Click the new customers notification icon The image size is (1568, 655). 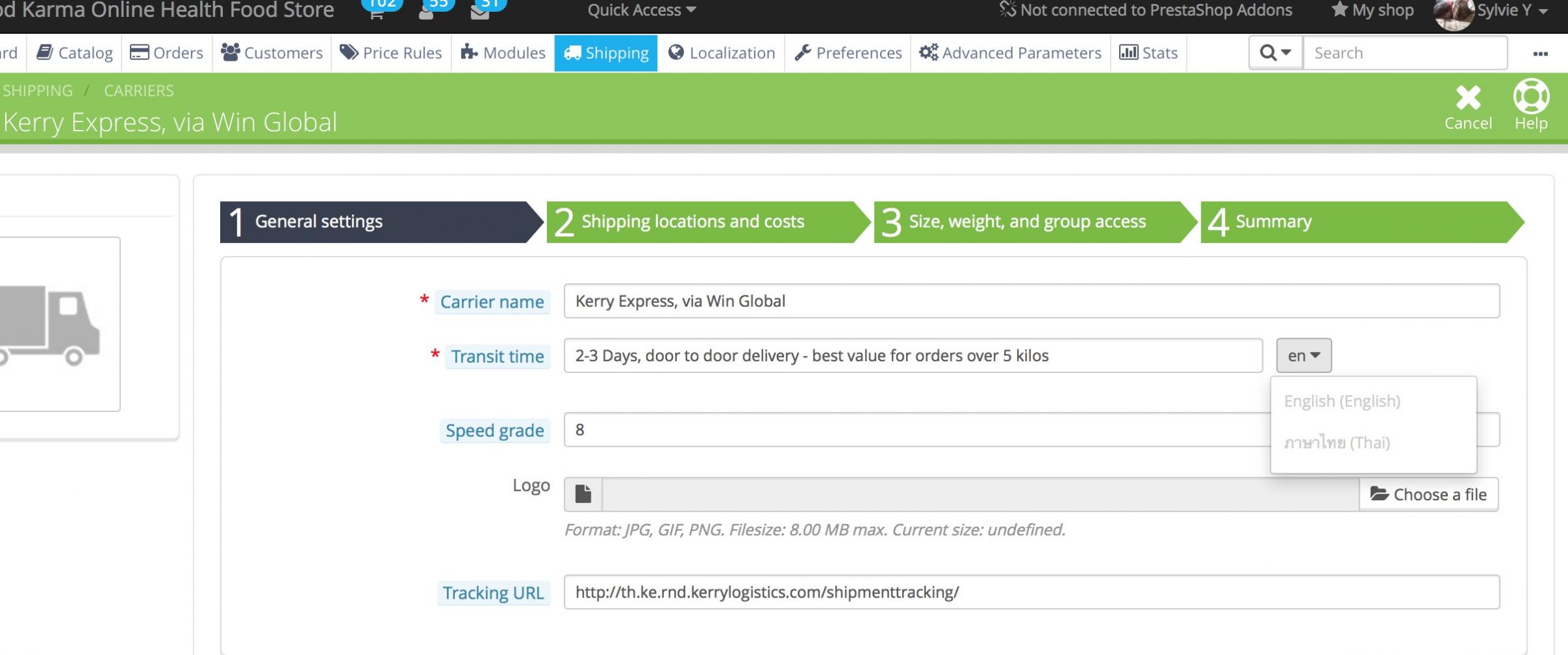(x=427, y=11)
